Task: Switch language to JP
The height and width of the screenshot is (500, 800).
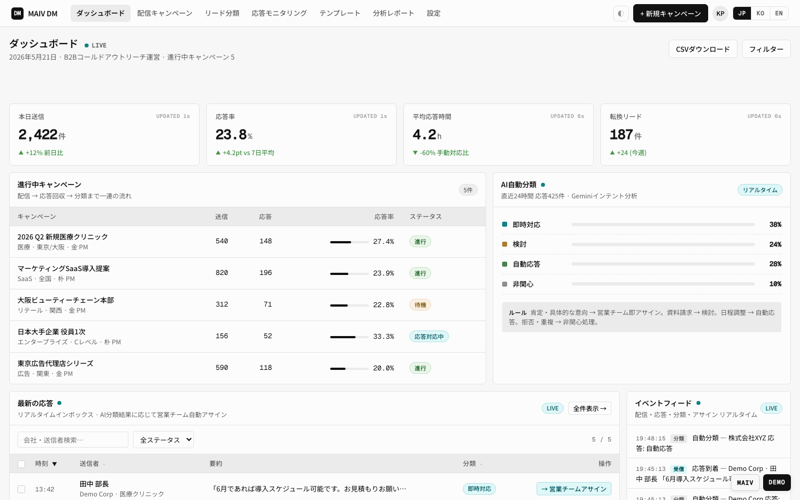Action: [742, 13]
